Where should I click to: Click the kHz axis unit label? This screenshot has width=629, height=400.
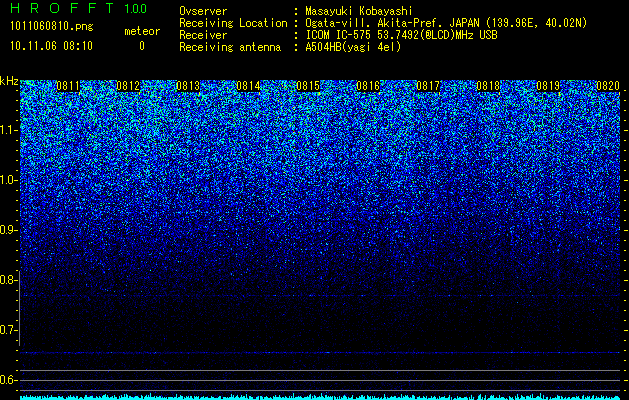pos(9,81)
